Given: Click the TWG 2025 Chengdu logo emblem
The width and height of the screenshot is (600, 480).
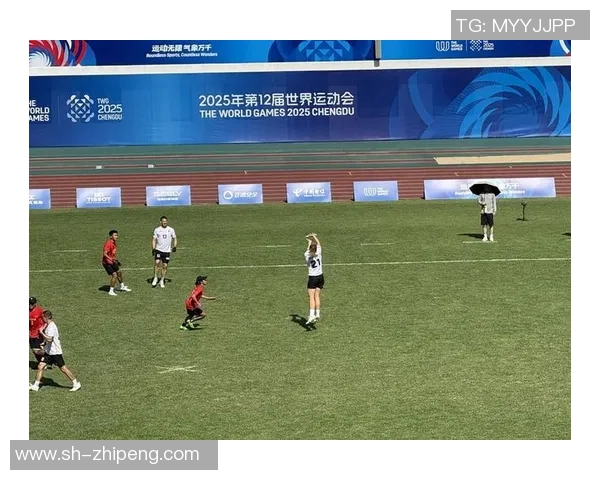Looking at the screenshot, I should tap(80, 108).
